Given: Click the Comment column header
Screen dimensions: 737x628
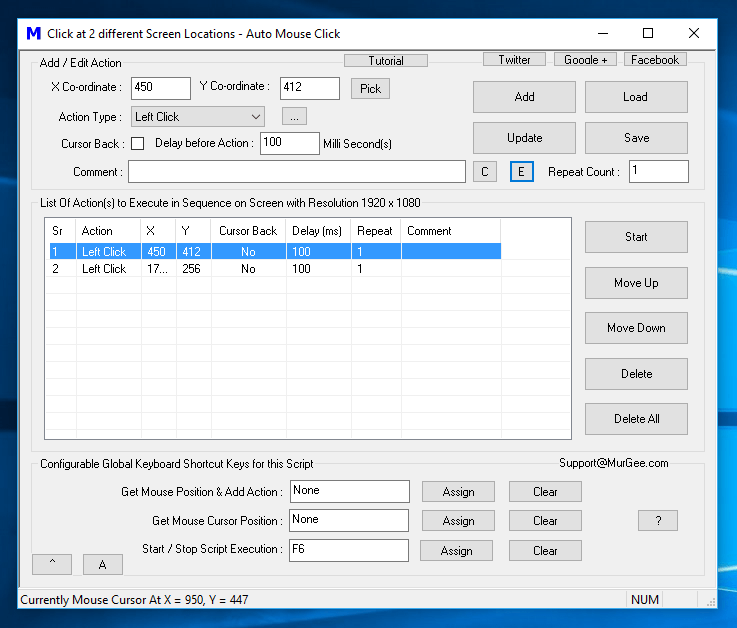Looking at the screenshot, I should tap(451, 231).
